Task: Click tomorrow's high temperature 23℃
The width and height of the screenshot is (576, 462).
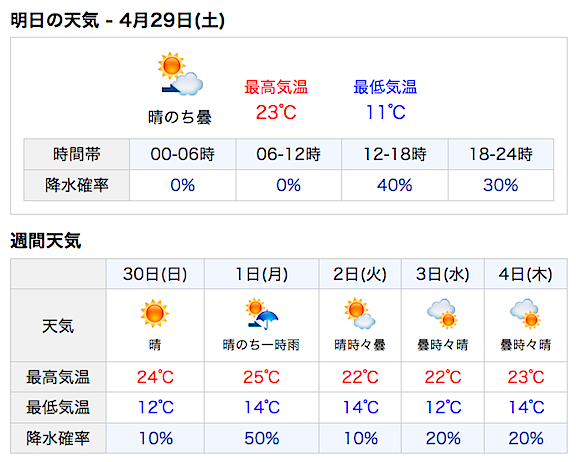Action: coord(276,112)
